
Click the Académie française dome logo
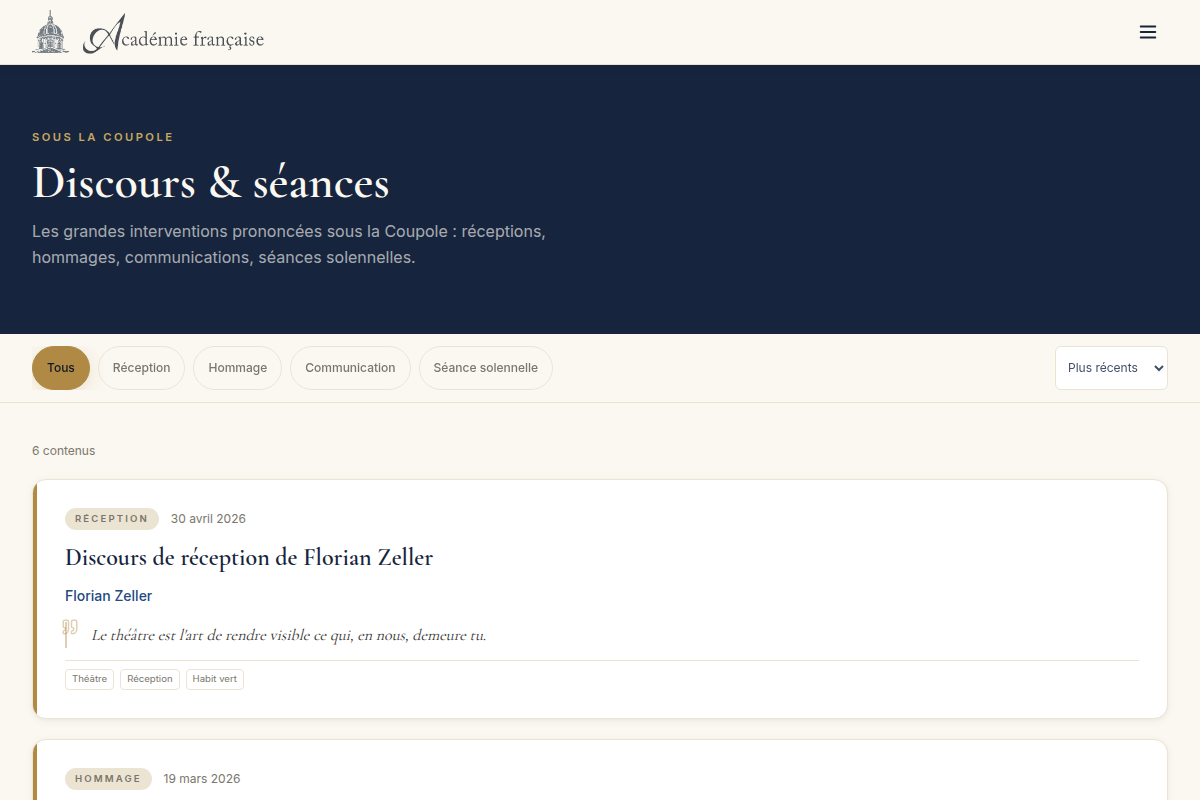click(51, 32)
